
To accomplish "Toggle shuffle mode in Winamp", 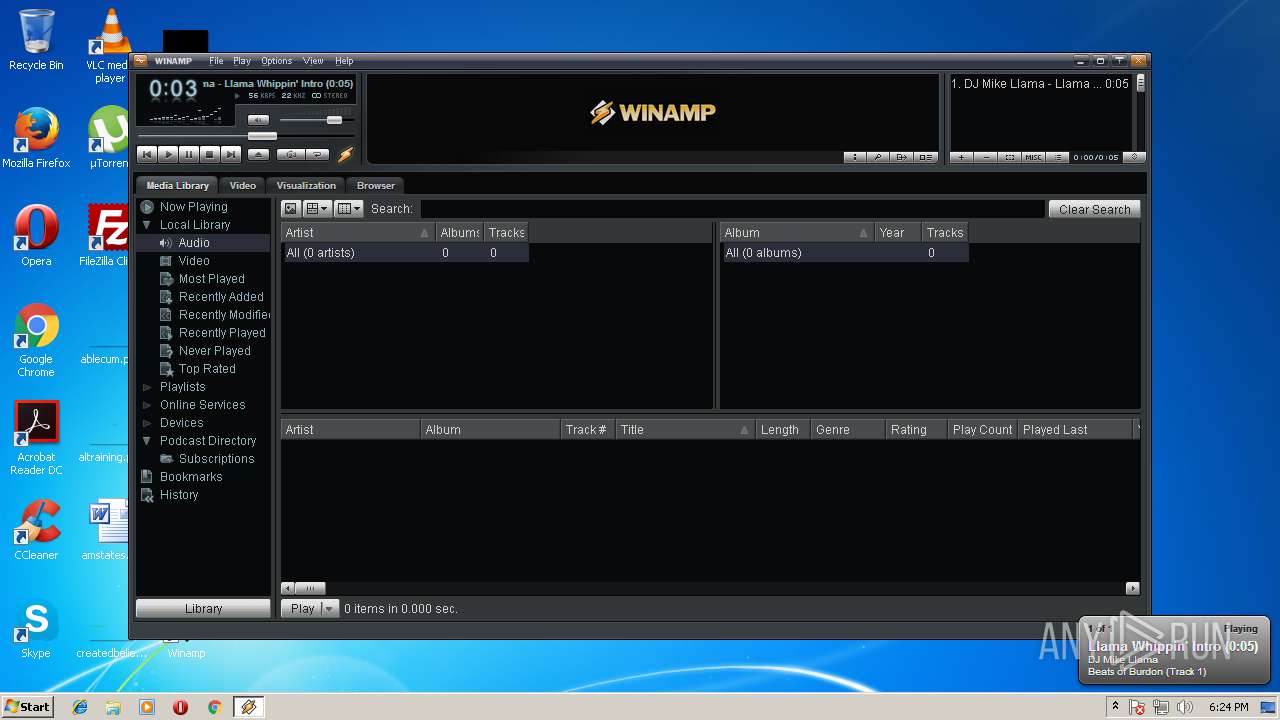I will tap(290, 155).
